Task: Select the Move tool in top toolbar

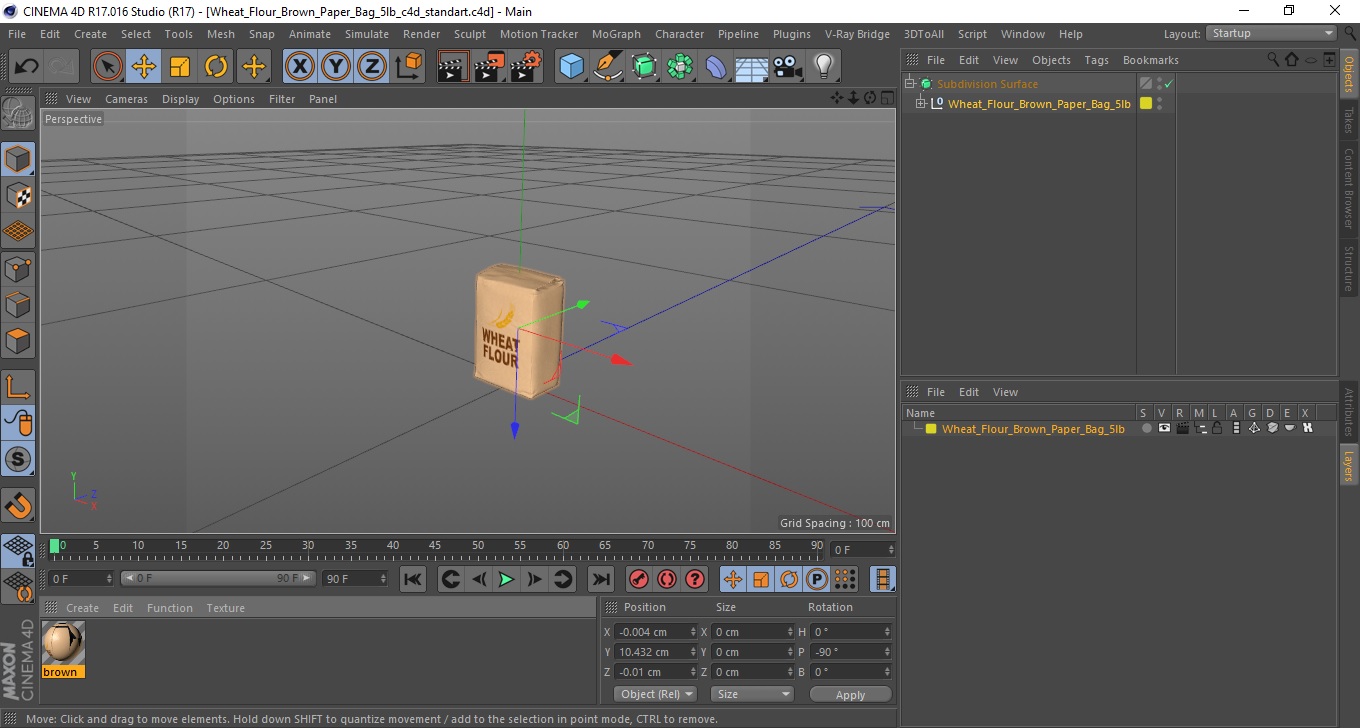Action: coord(144,67)
